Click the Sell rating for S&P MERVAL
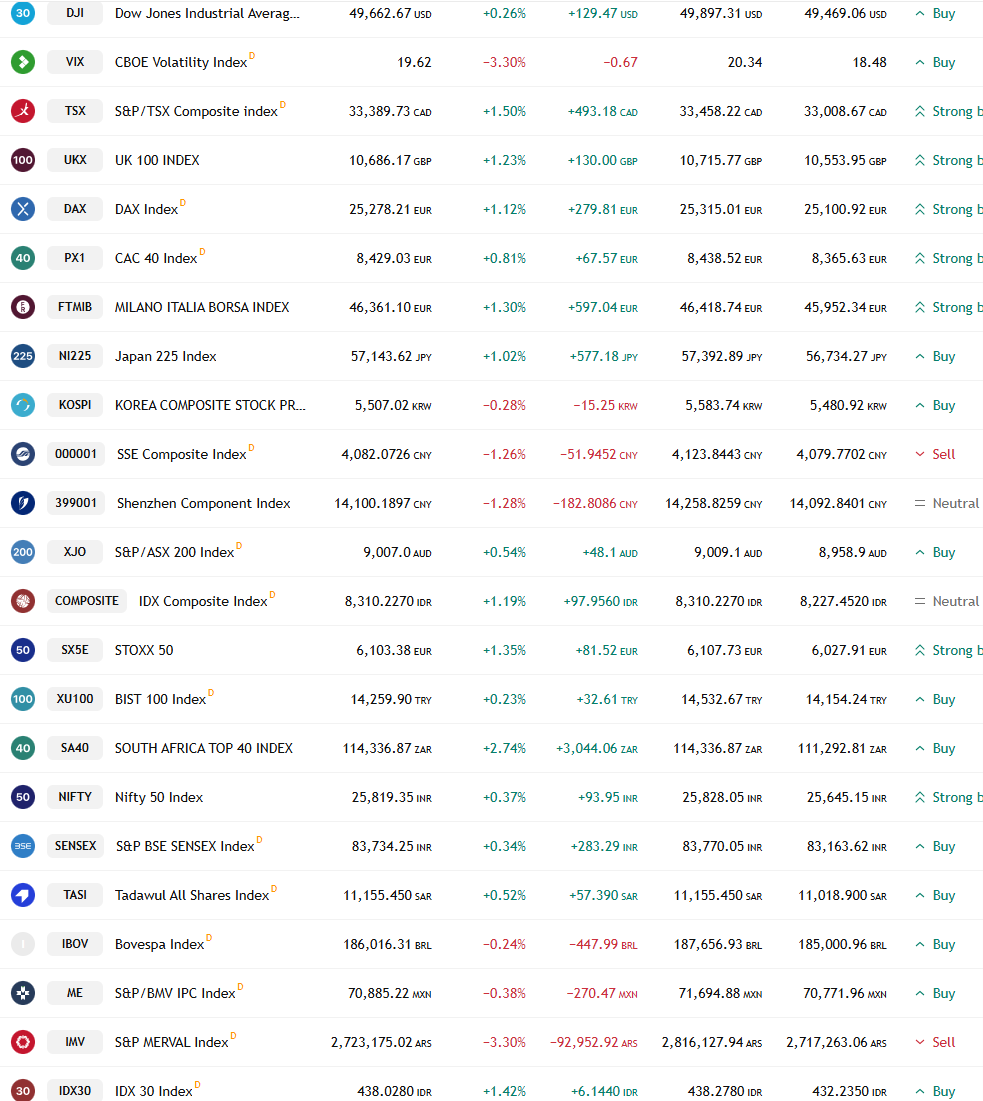 point(935,1043)
